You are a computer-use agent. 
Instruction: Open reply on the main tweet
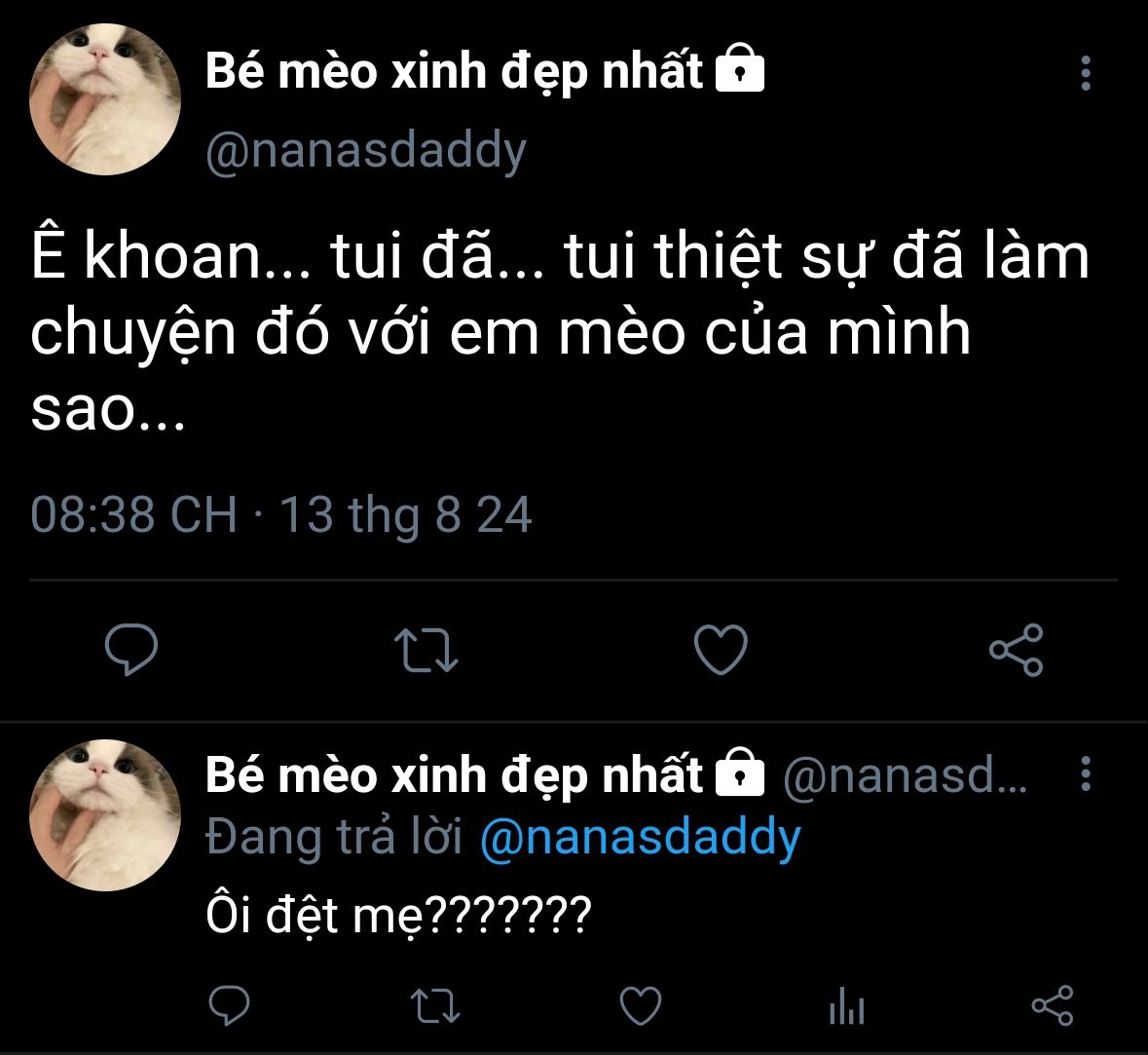(131, 649)
